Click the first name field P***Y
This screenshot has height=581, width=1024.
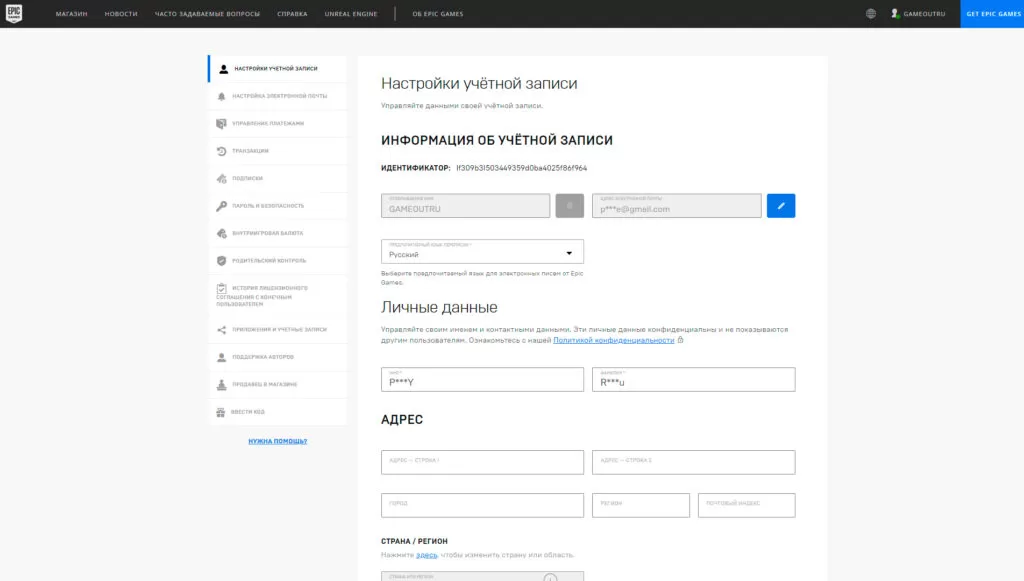(482, 380)
